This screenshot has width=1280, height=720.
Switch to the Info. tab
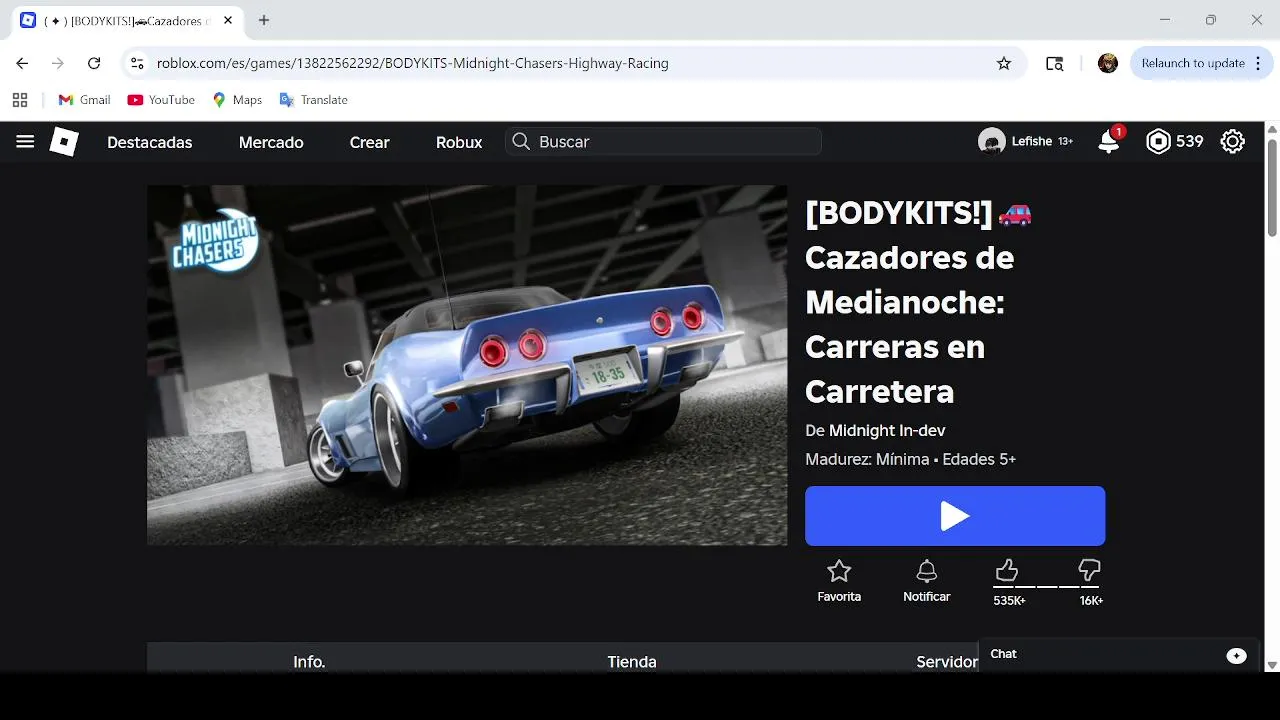tap(309, 661)
